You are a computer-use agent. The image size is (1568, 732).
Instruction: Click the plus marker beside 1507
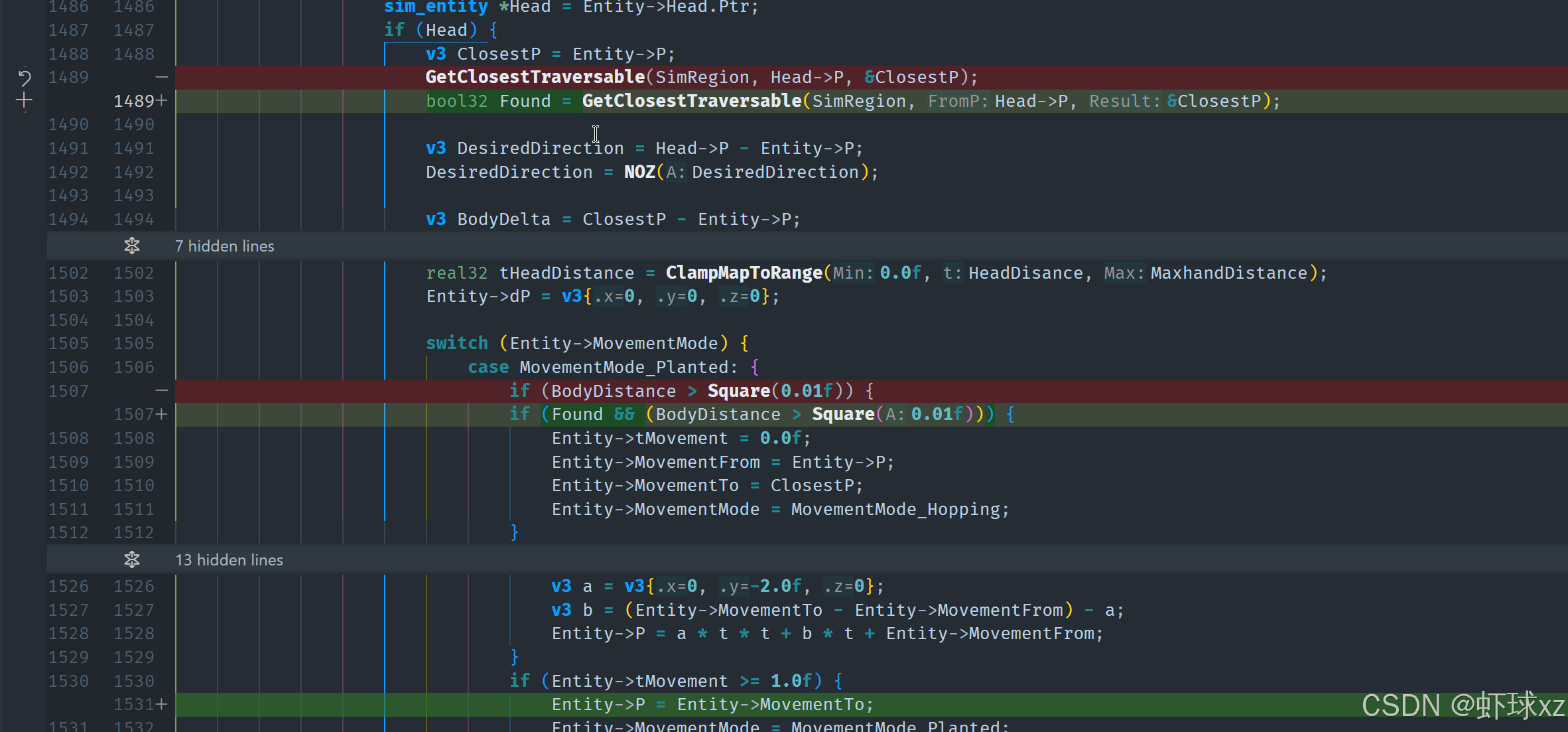click(162, 415)
